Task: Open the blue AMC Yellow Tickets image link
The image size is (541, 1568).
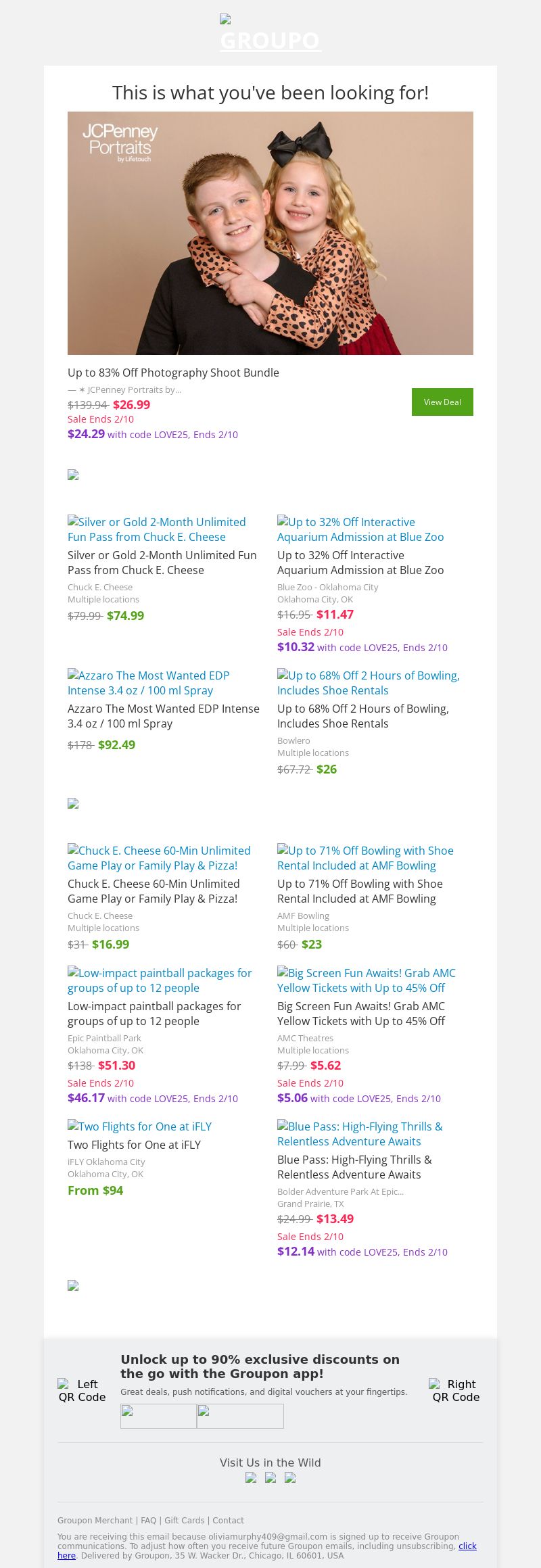Action: click(x=367, y=980)
